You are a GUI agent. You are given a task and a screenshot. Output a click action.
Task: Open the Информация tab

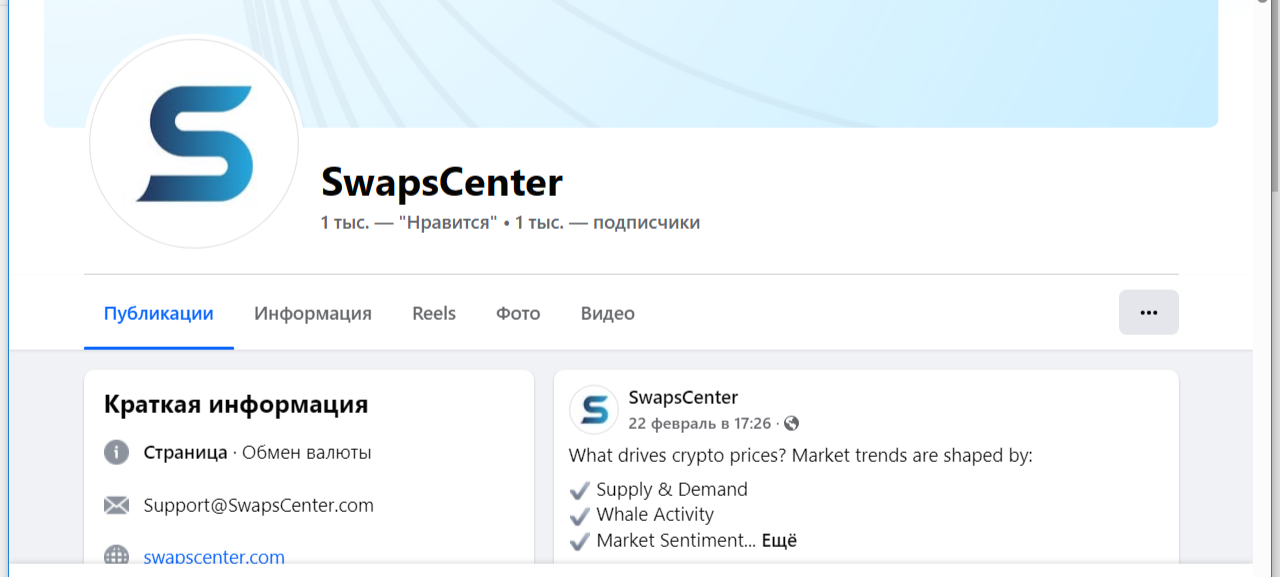click(x=313, y=314)
